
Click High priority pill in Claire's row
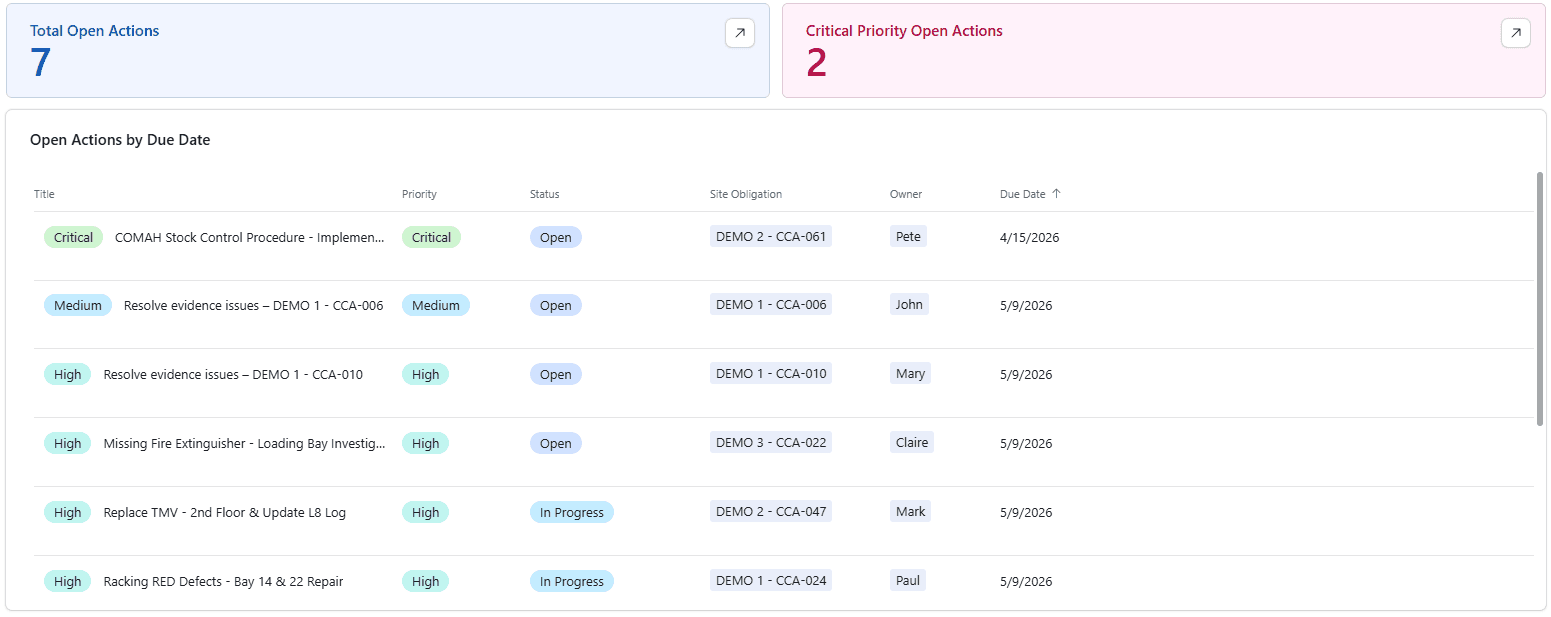coord(425,443)
